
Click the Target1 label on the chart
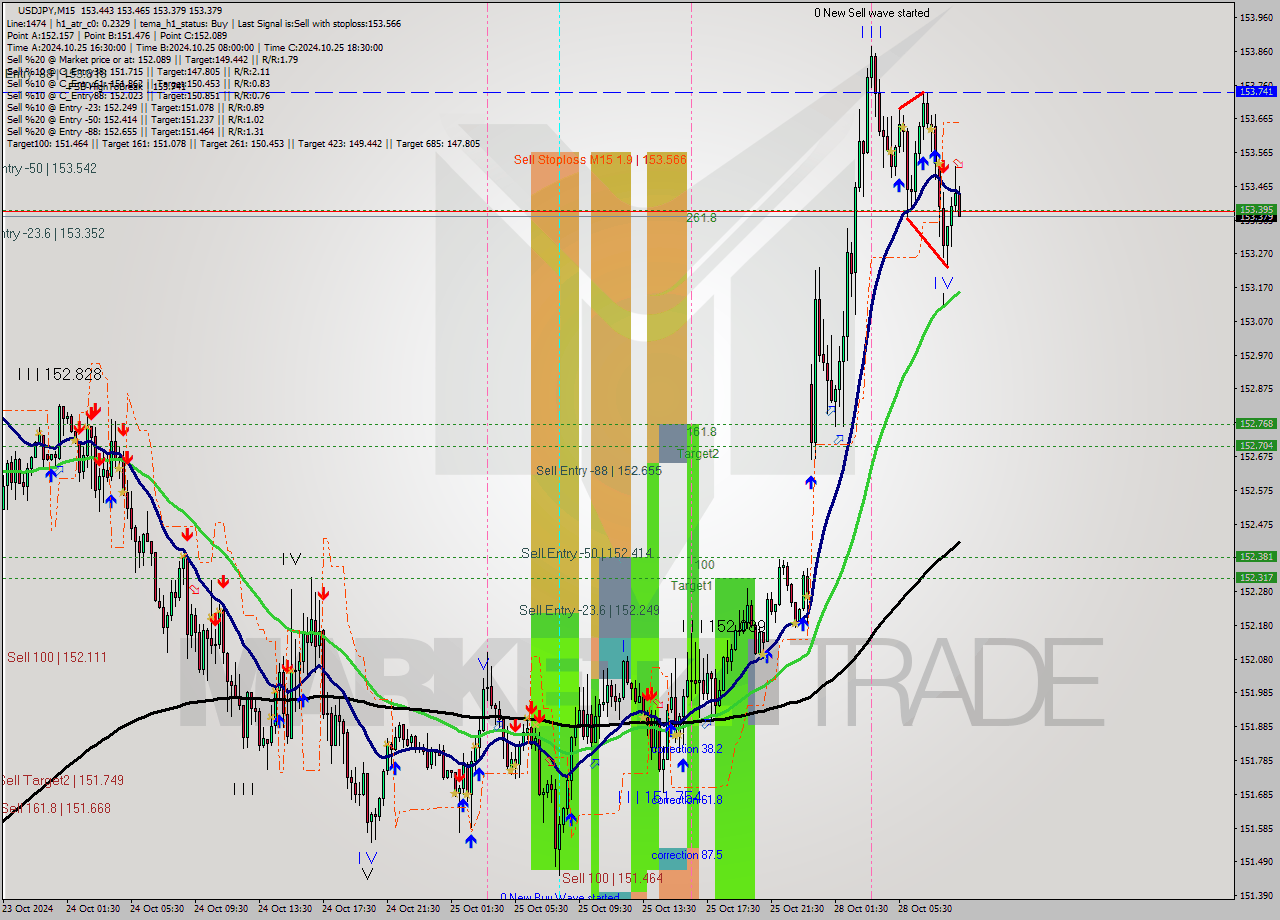point(691,585)
